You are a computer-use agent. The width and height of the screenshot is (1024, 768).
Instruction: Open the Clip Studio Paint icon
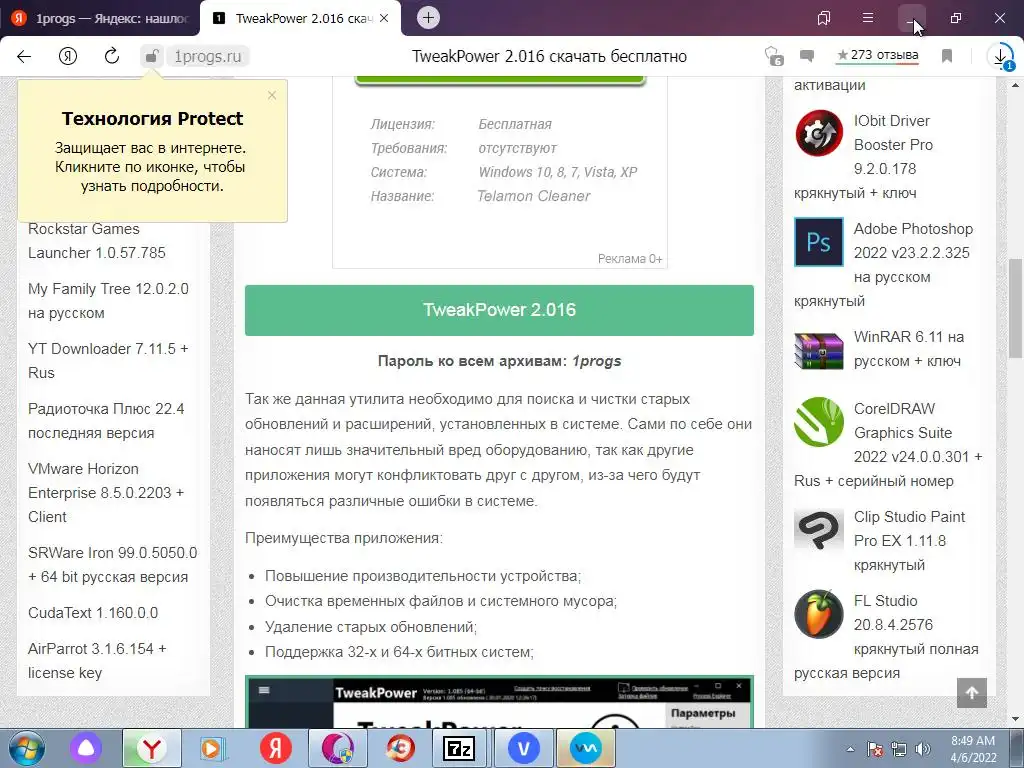[x=819, y=530]
